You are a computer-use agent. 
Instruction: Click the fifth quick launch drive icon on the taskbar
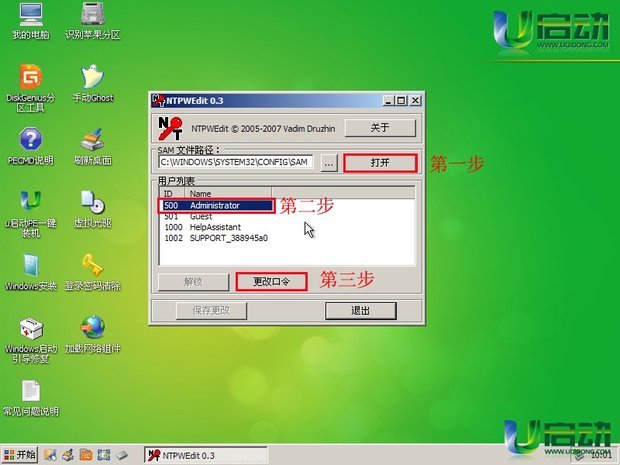(122, 455)
